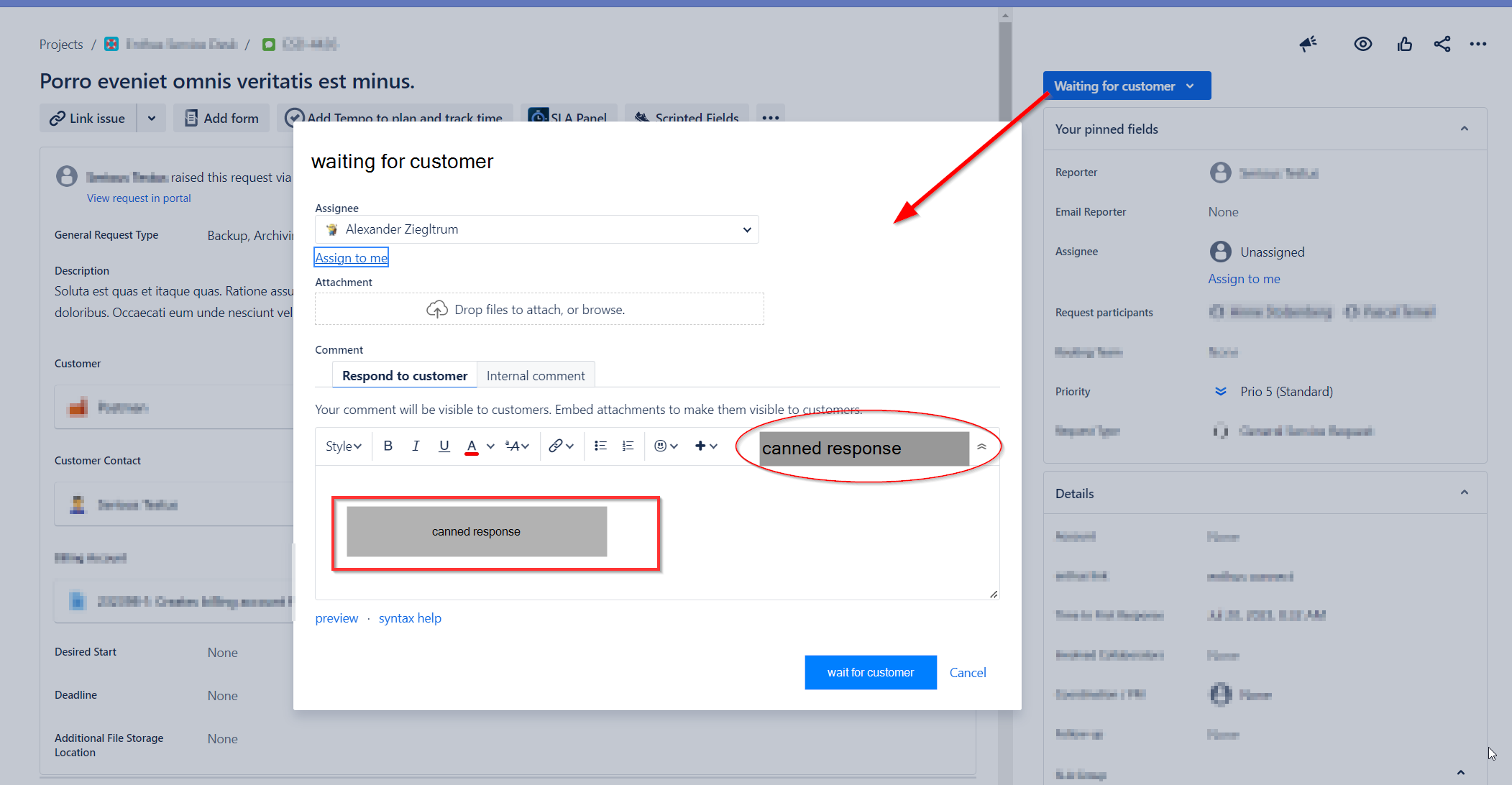Click the share icon
The height and width of the screenshot is (785, 1512).
pos(1442,44)
